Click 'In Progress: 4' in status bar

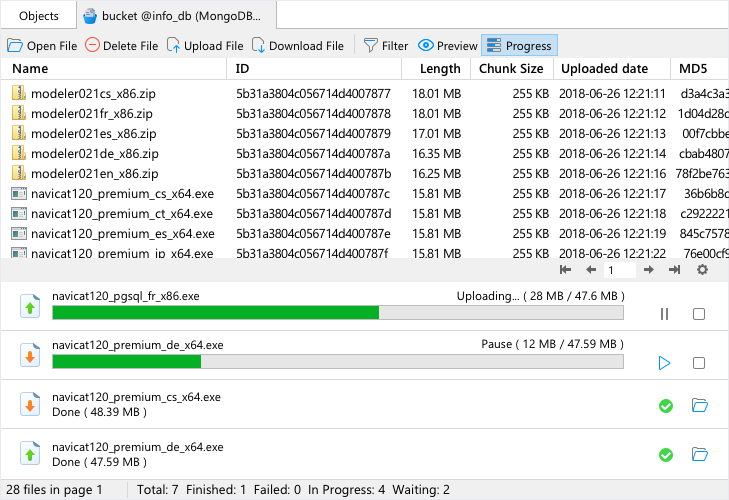point(346,490)
